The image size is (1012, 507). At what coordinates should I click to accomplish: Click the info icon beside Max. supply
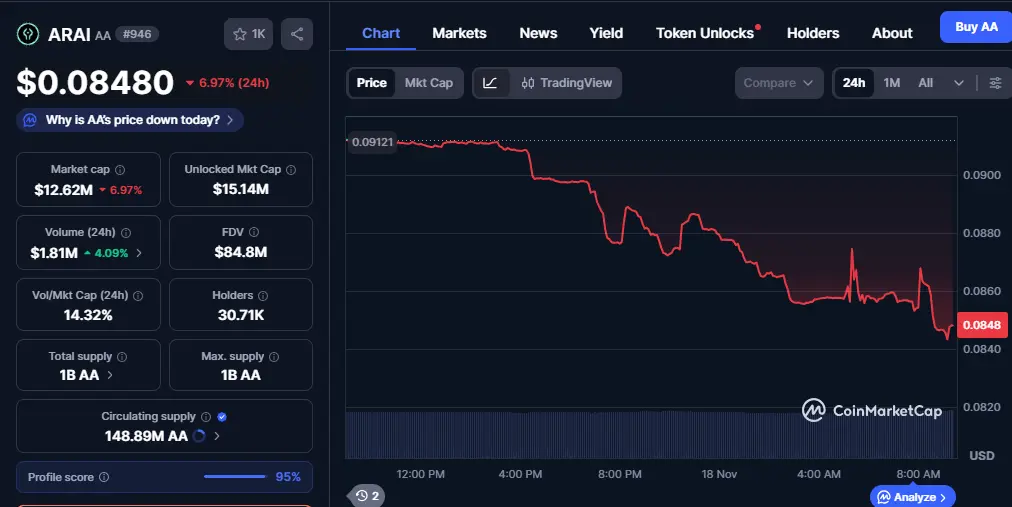click(274, 357)
